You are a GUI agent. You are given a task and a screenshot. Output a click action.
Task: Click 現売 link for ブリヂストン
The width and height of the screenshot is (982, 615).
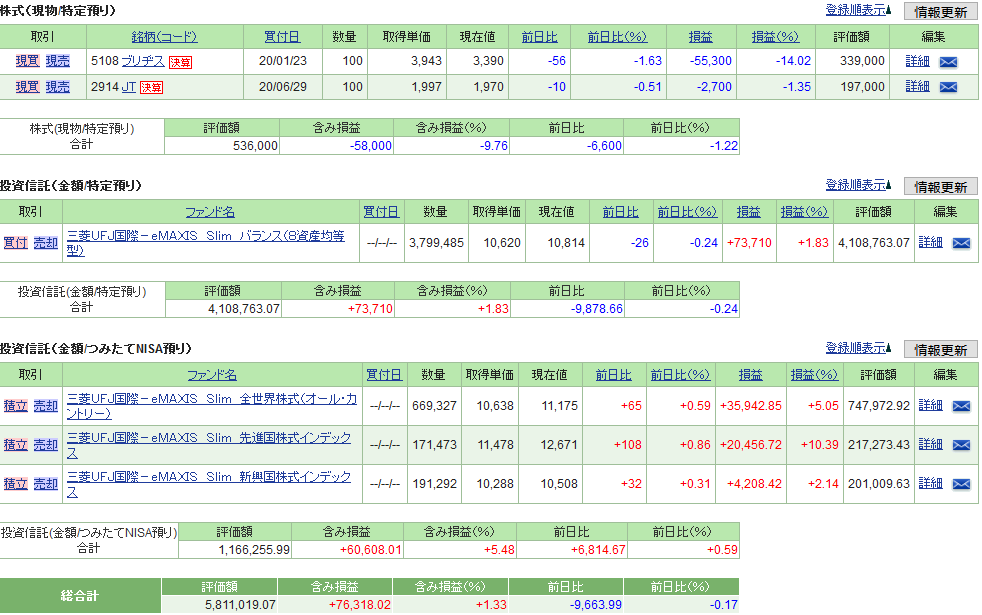[x=58, y=61]
